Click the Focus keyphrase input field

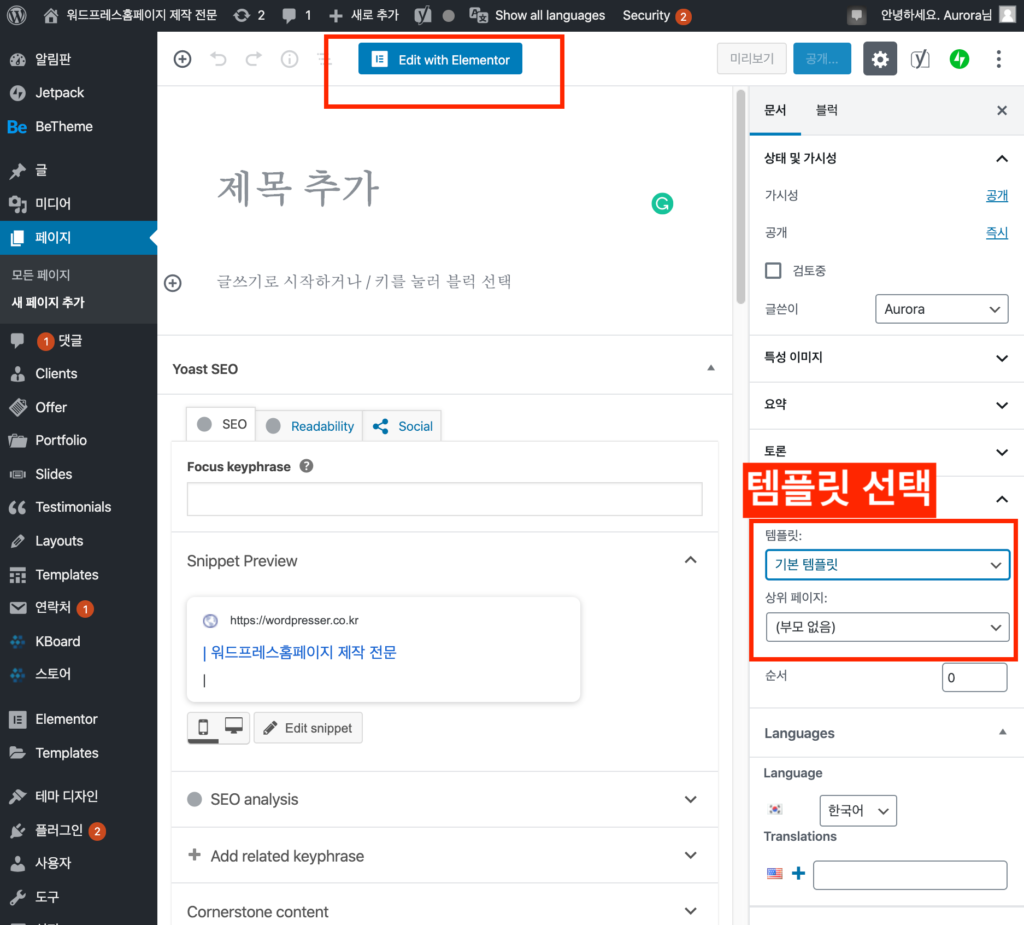(x=444, y=499)
